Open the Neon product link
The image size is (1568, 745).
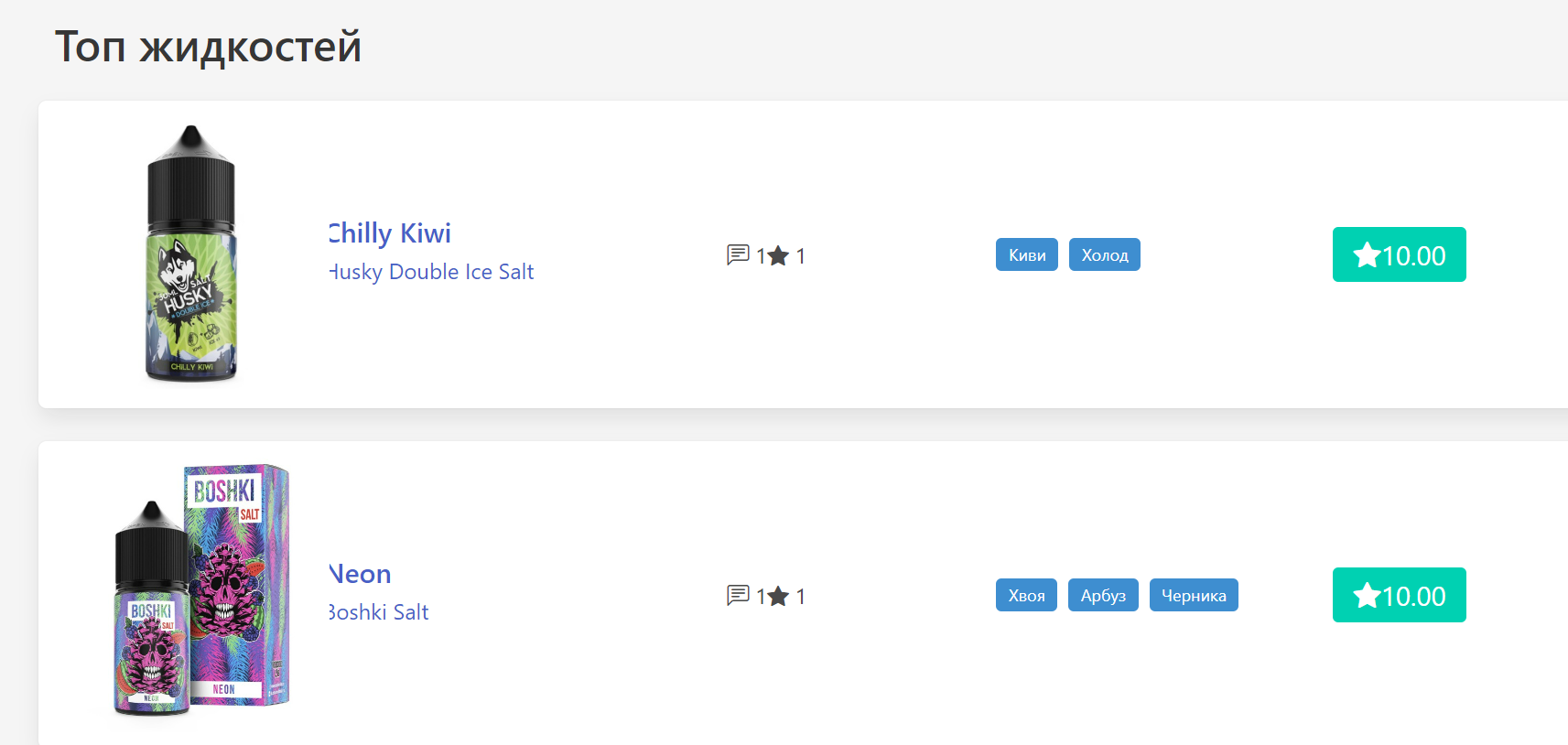[x=361, y=574]
